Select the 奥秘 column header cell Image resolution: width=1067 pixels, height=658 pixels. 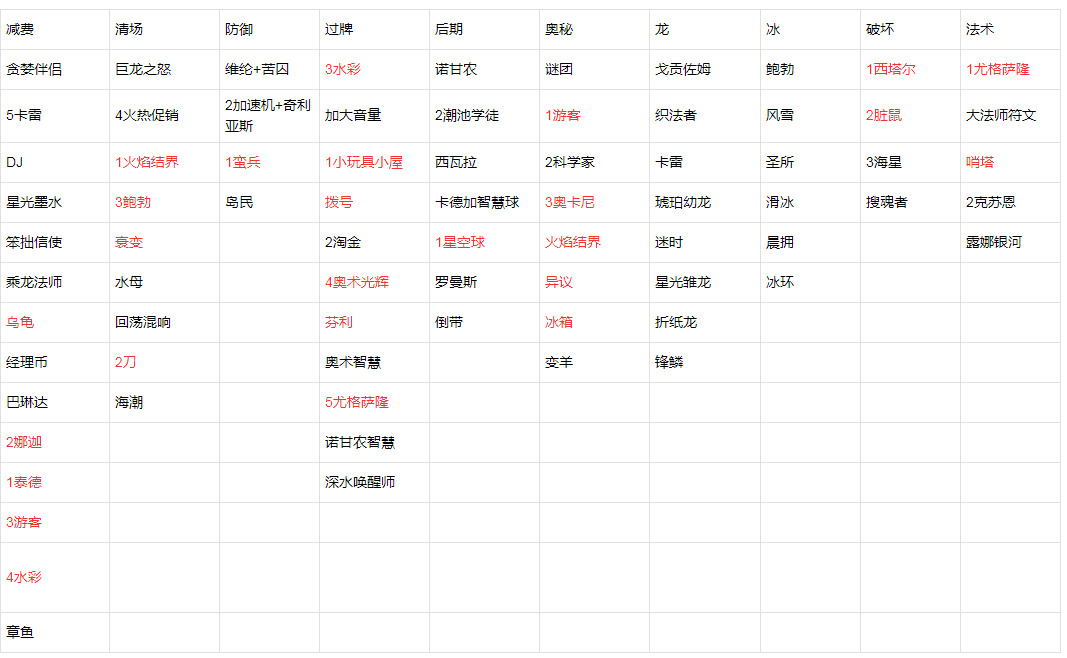(x=559, y=30)
